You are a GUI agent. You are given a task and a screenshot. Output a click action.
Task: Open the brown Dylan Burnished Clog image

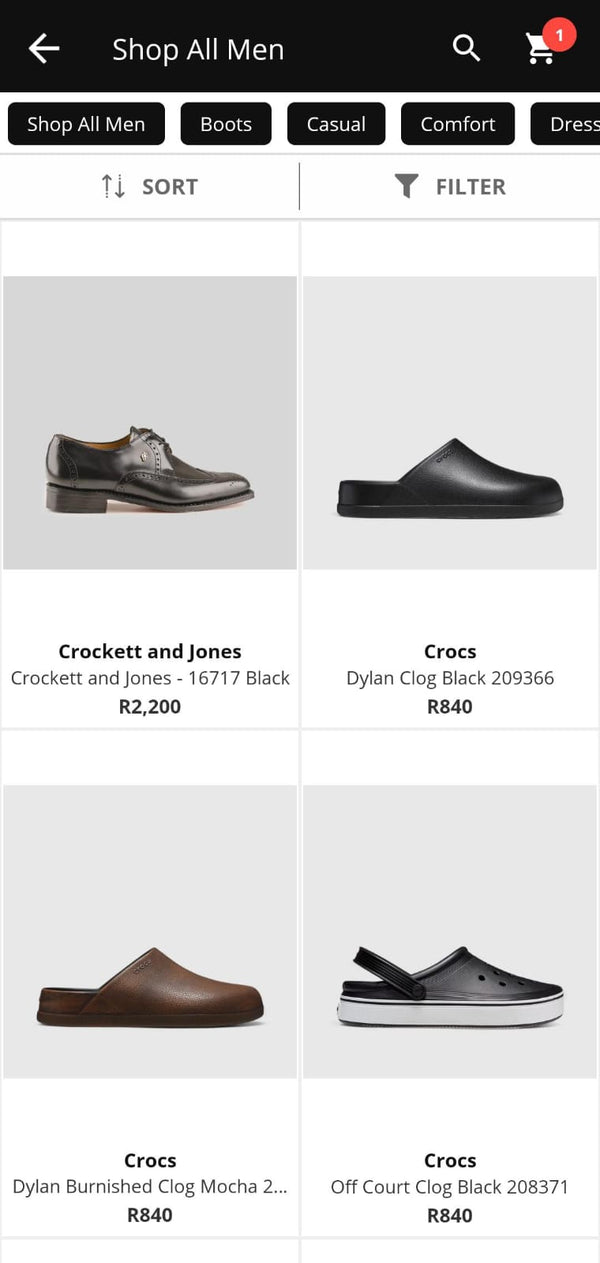150,932
